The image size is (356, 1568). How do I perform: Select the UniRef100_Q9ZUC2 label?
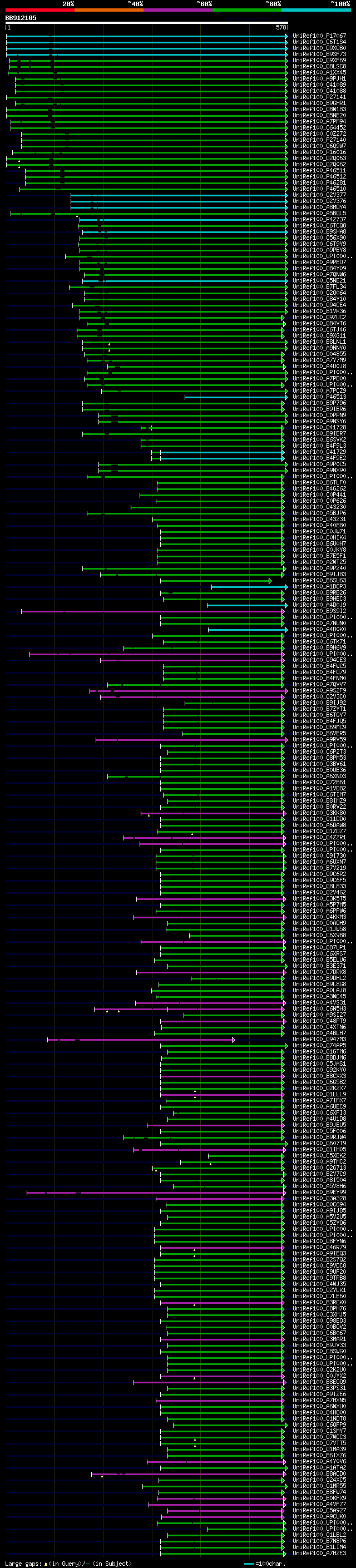point(319,317)
